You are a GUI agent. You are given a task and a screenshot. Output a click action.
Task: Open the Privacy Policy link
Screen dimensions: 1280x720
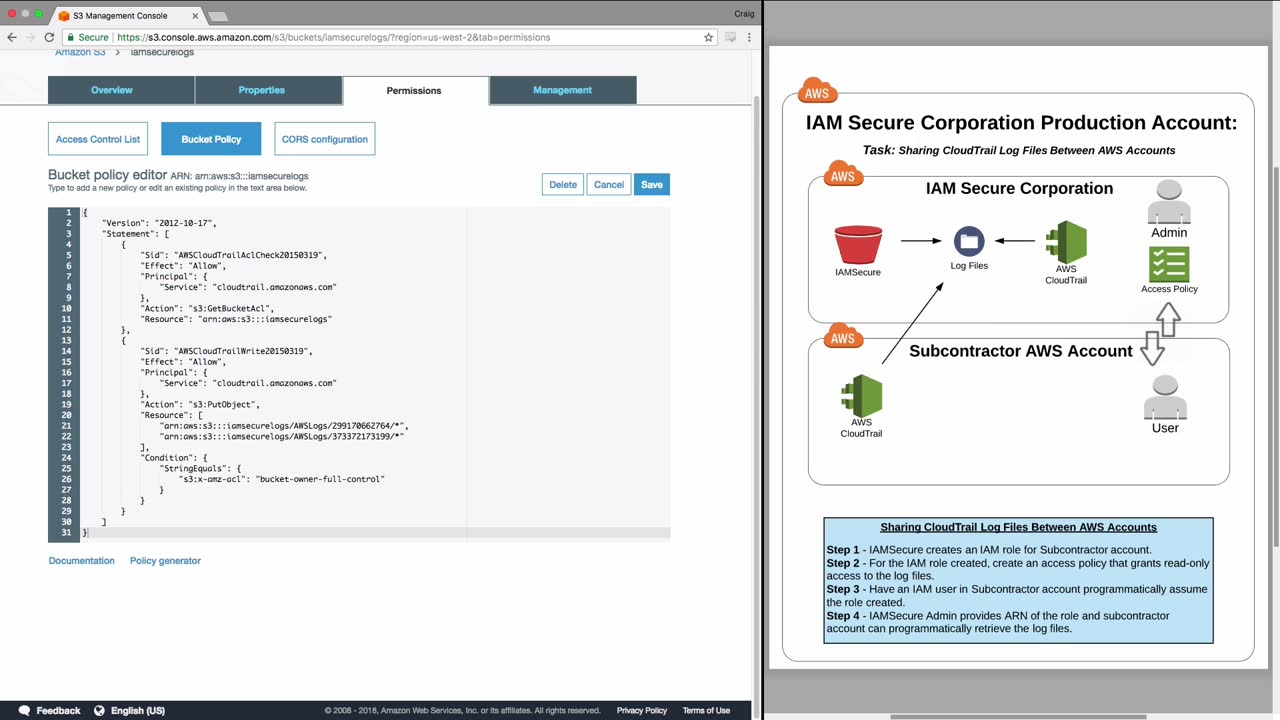tap(642, 711)
